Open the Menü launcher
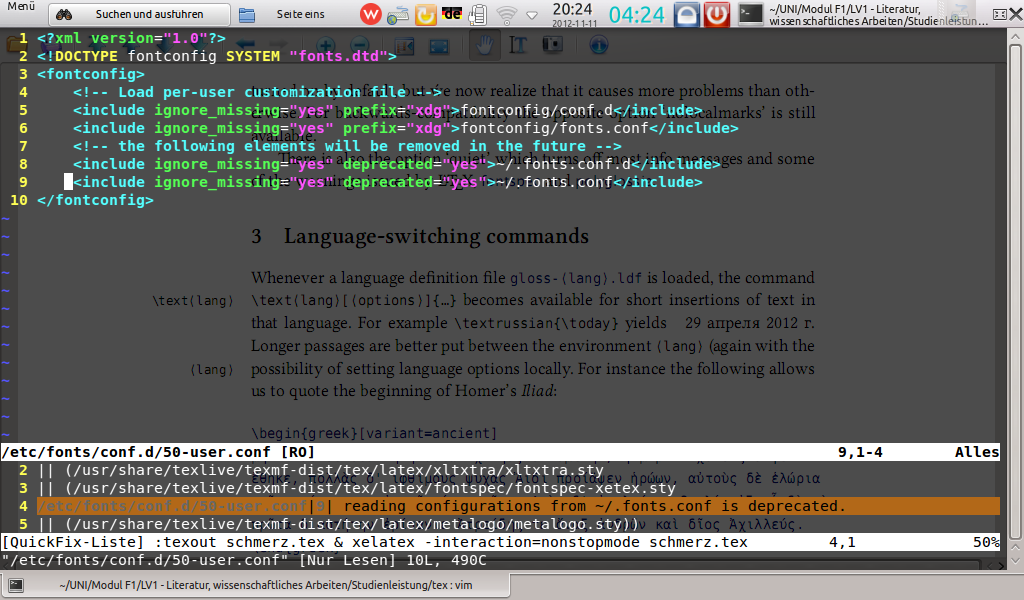This screenshot has height=600, width=1024. pos(22,7)
